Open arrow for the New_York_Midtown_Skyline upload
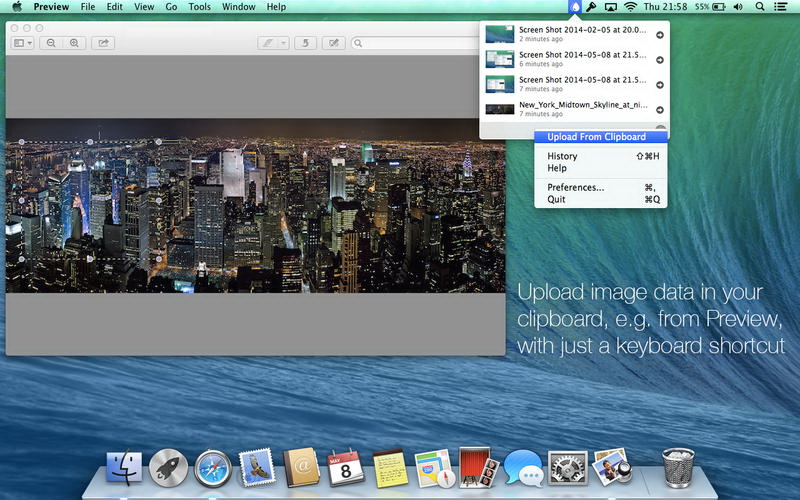 [659, 109]
